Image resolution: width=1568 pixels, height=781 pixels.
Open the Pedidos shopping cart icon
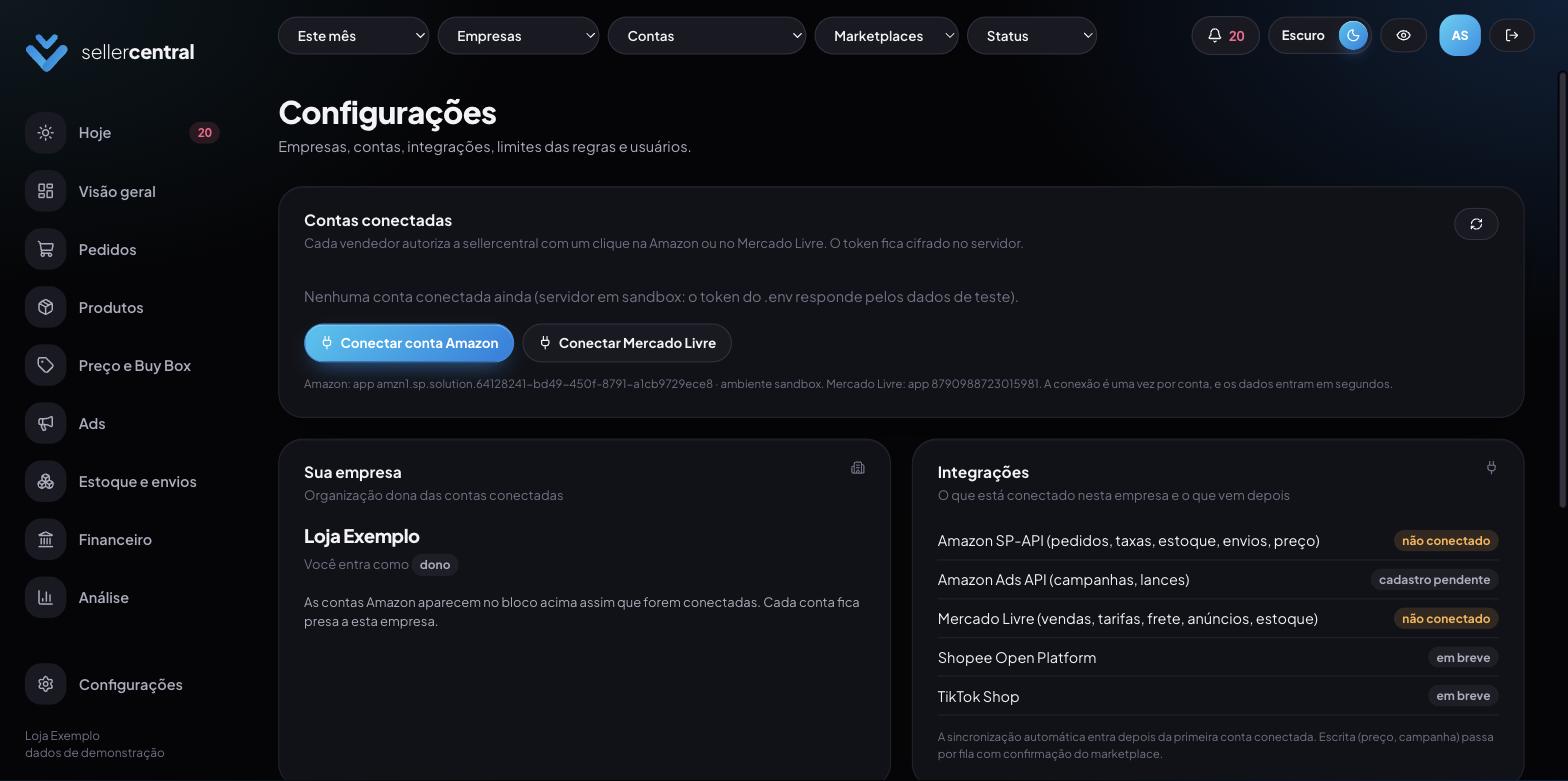pos(45,249)
